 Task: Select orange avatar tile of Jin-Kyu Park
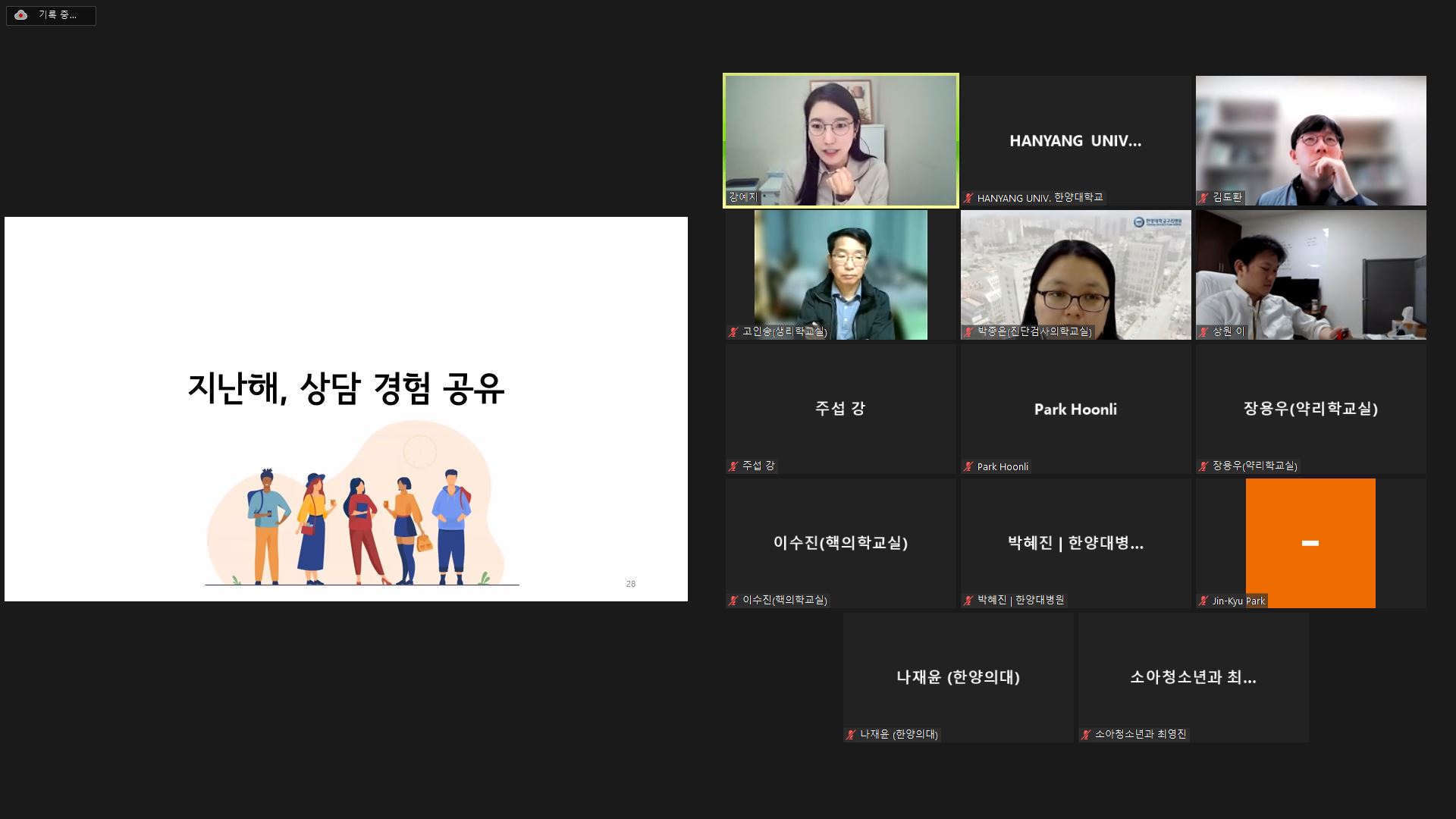pyautogui.click(x=1310, y=543)
